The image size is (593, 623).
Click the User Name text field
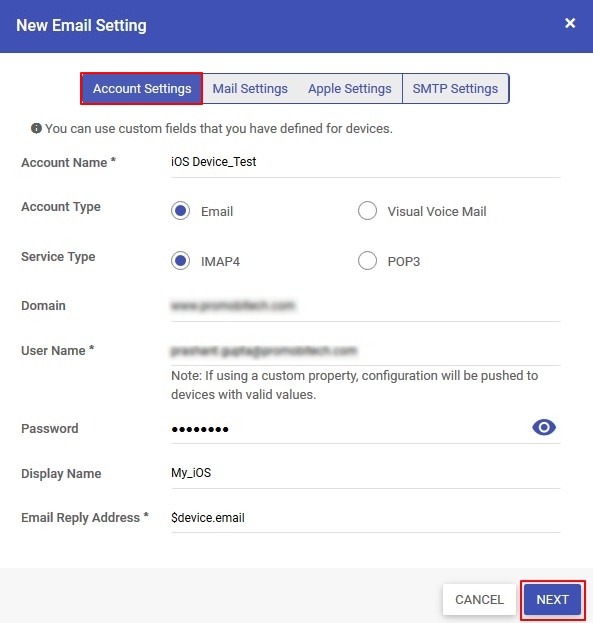pyautogui.click(x=365, y=351)
